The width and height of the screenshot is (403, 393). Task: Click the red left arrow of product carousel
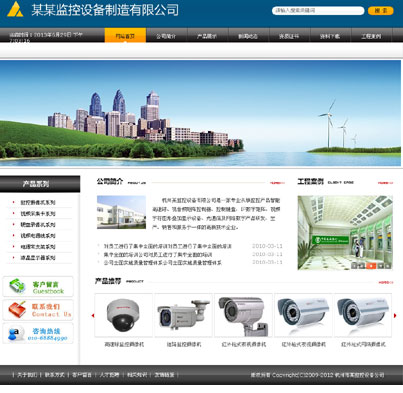click(x=93, y=315)
